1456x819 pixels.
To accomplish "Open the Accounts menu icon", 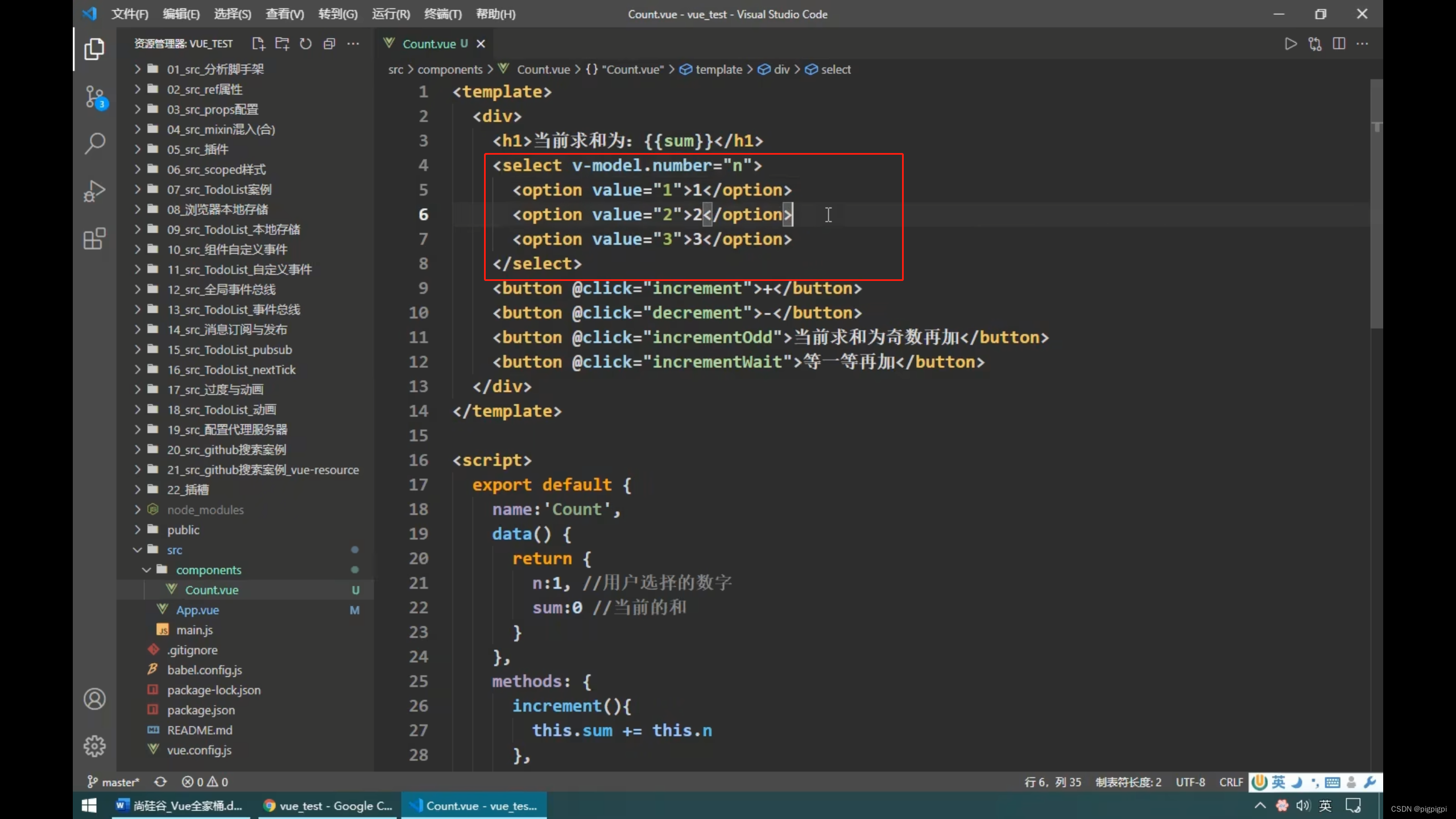I will (94, 699).
